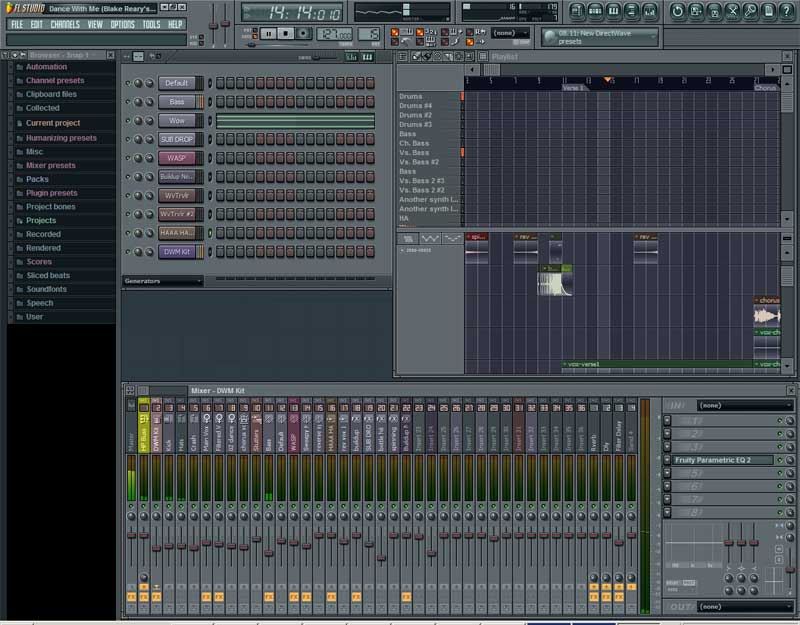Viewport: 800px width, 625px height.
Task: Open the Generators filter dropdown
Action: (x=163, y=281)
